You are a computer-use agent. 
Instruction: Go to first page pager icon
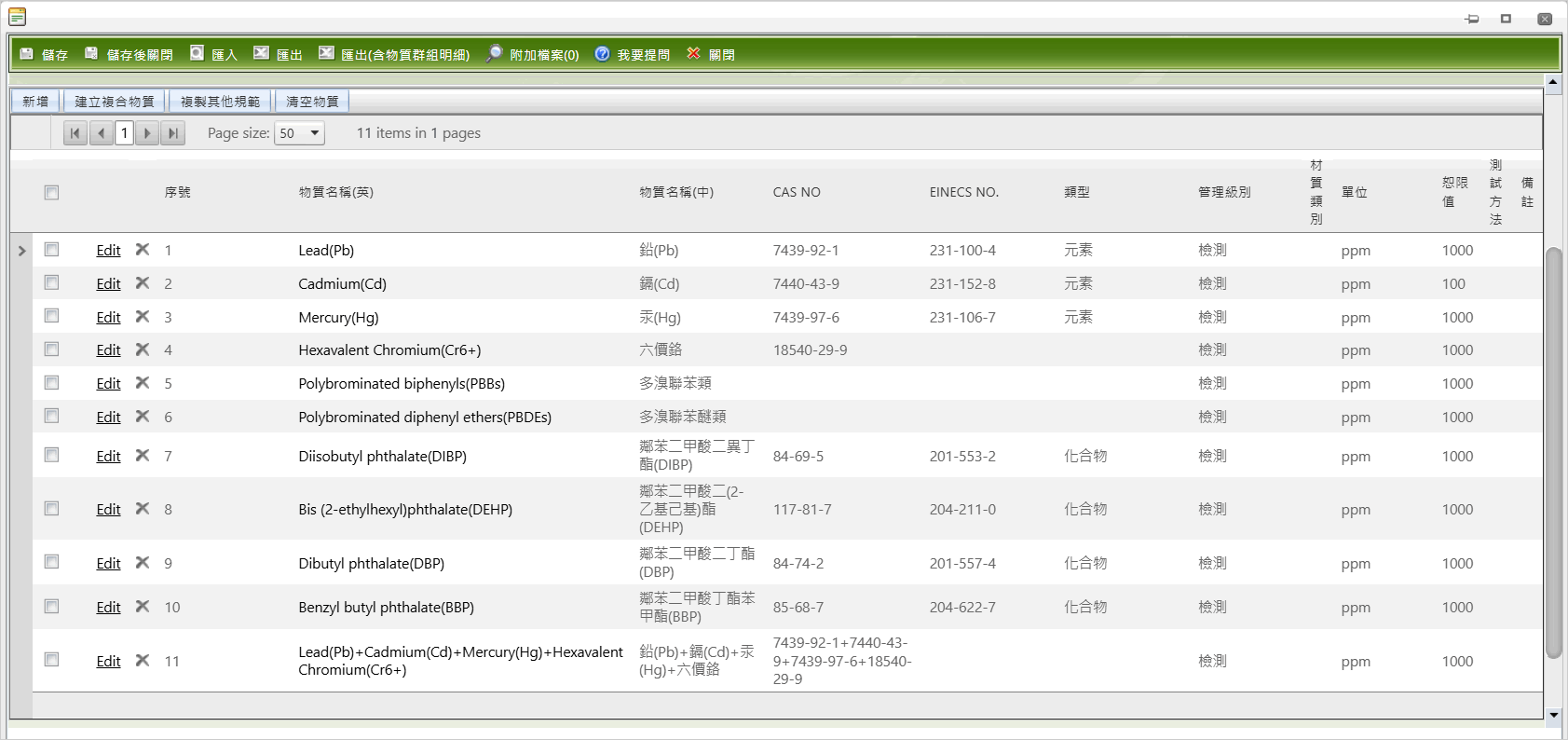click(x=75, y=133)
